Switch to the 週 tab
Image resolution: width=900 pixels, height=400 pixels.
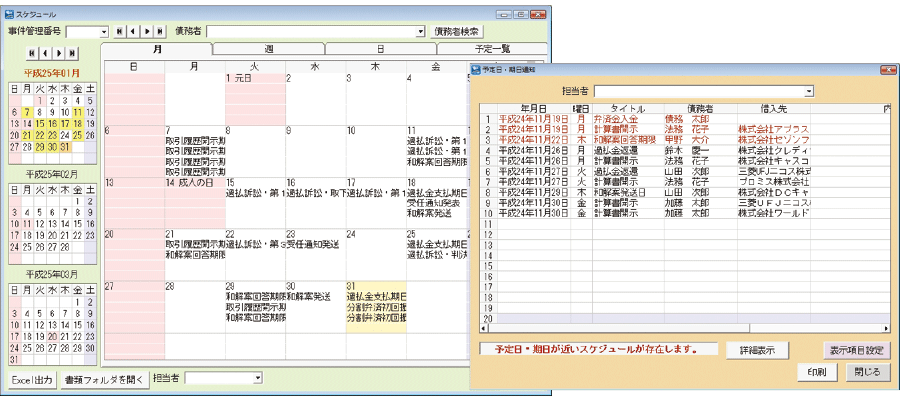tap(269, 49)
